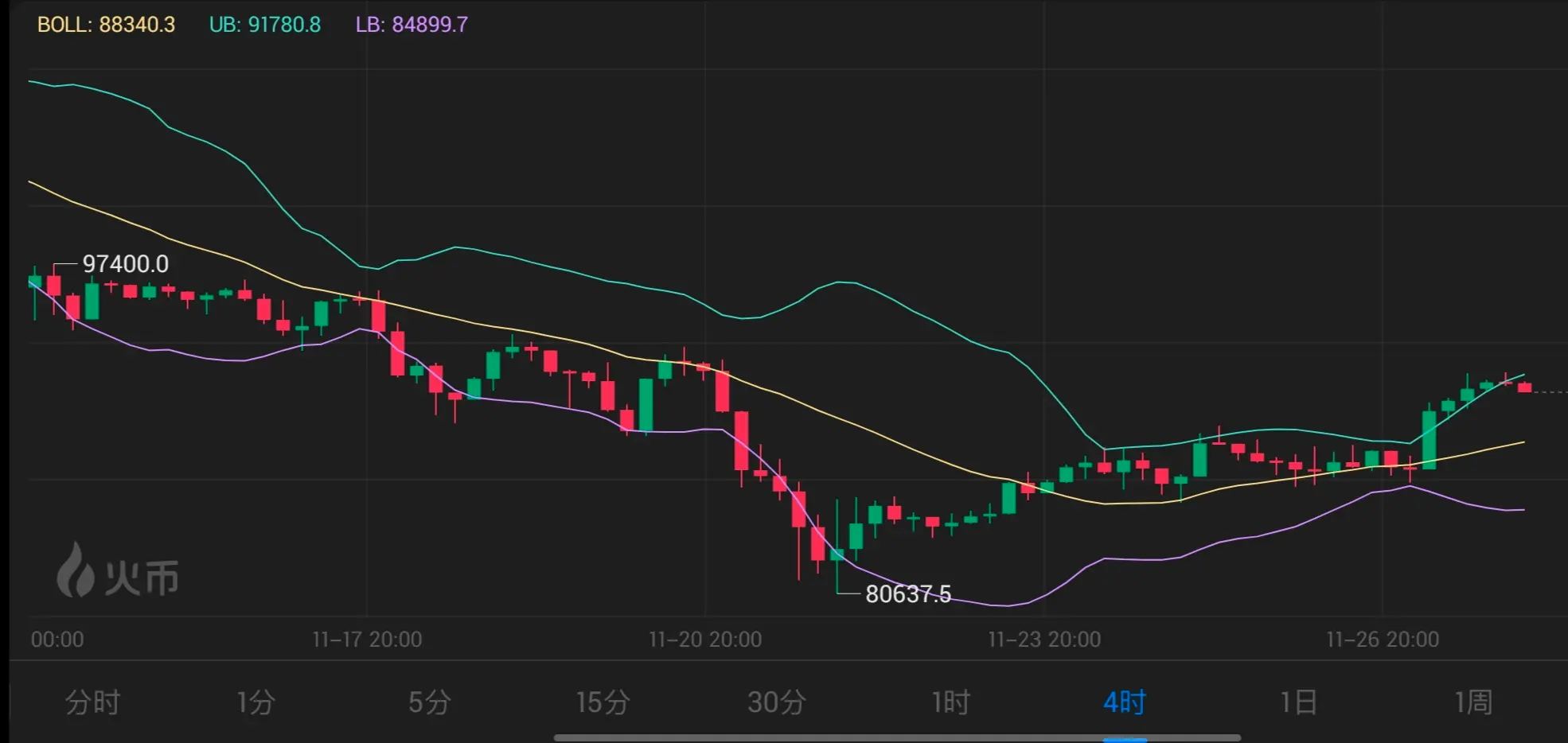Select the active 4时 interval tab
This screenshot has width=1568, height=743.
click(1125, 702)
